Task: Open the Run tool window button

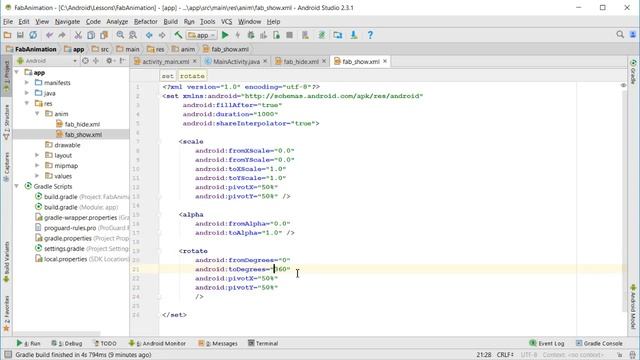Action: (28, 343)
